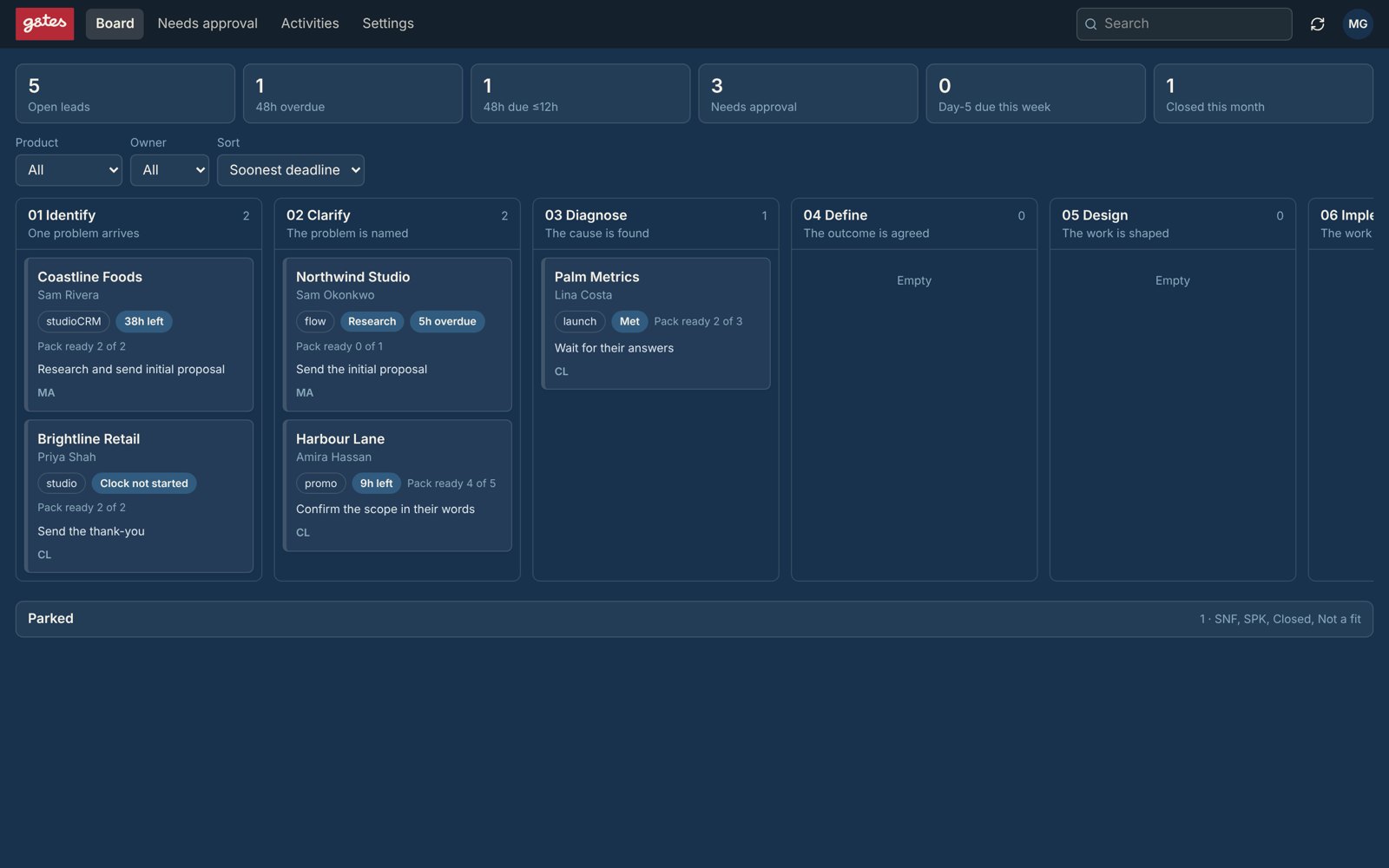Click the 48h due ≤12h card
The height and width of the screenshot is (868, 1389).
click(580, 94)
